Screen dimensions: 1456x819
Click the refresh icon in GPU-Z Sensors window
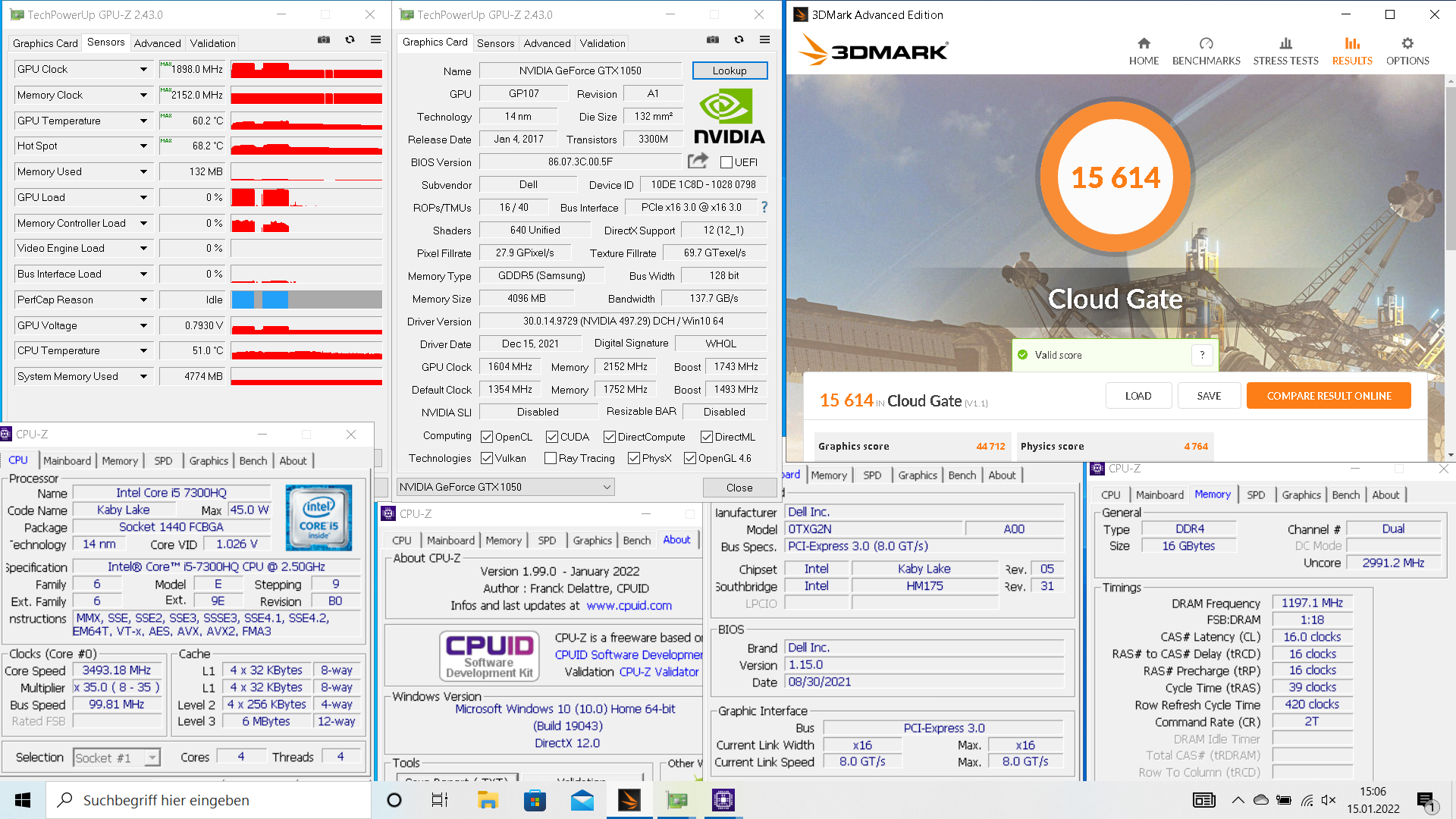tap(350, 40)
